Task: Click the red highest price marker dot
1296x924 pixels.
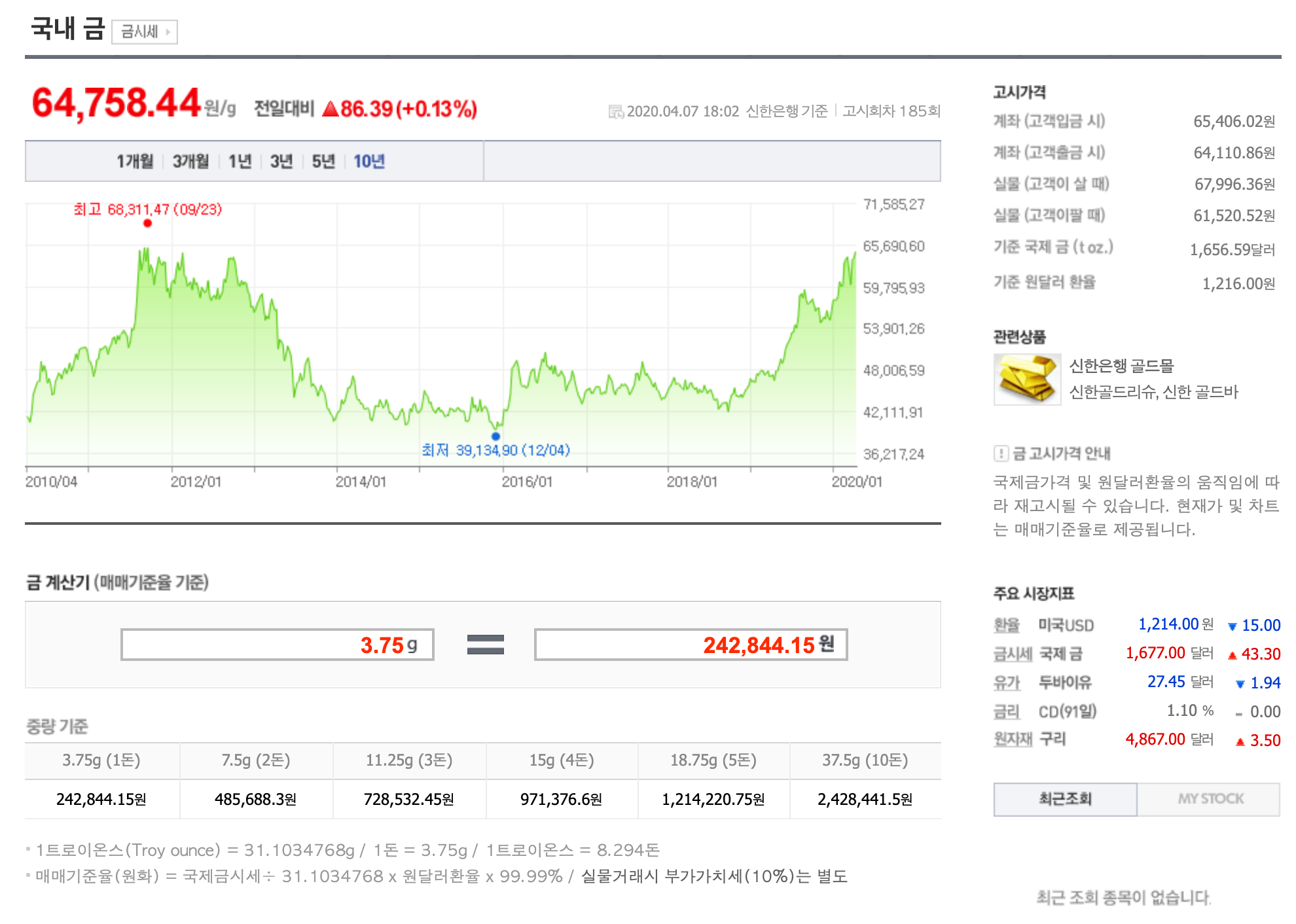Action: (148, 223)
